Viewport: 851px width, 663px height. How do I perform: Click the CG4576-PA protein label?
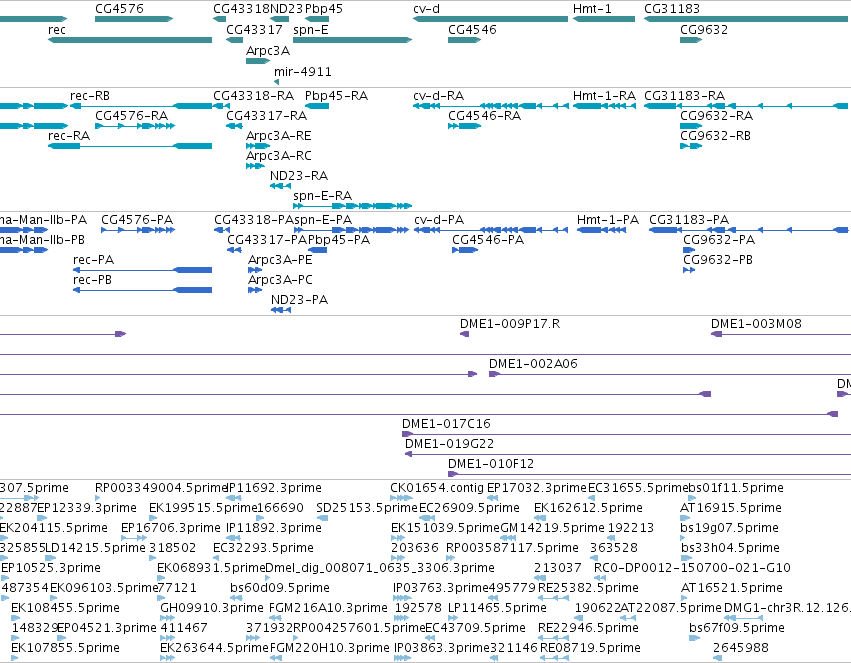point(137,220)
